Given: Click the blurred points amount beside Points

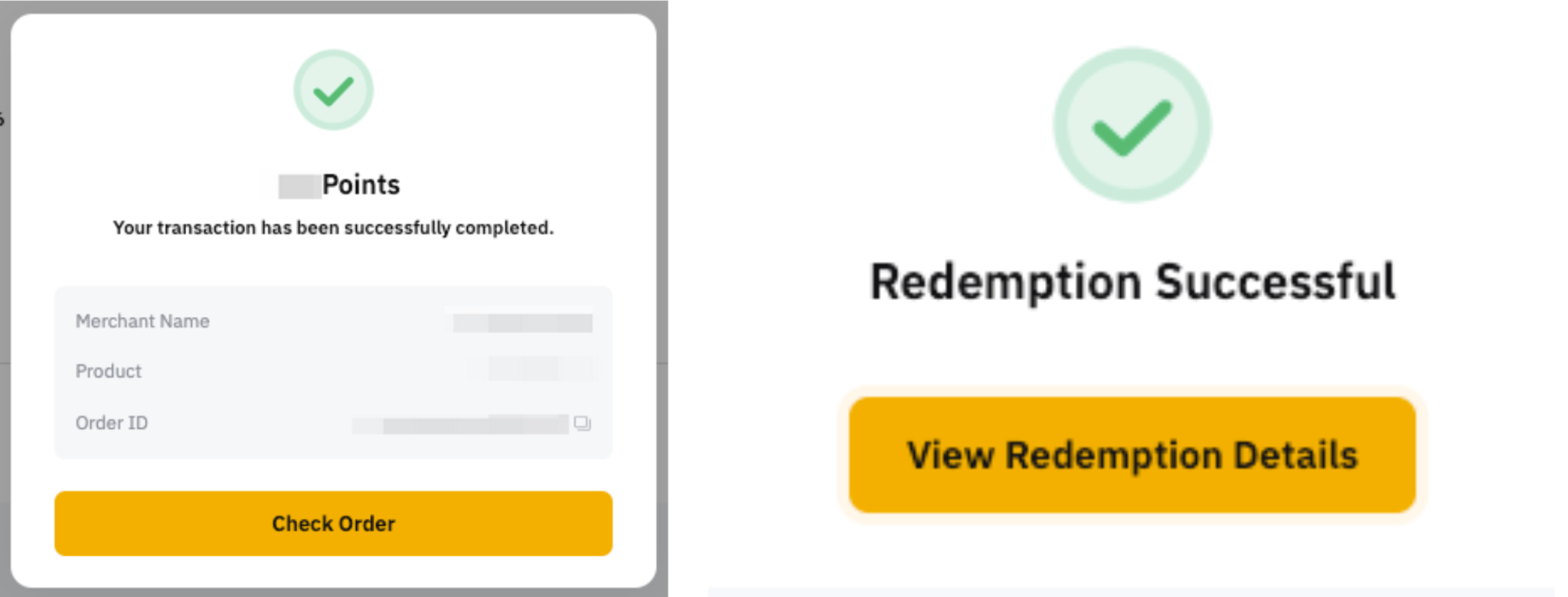Looking at the screenshot, I should click(298, 186).
